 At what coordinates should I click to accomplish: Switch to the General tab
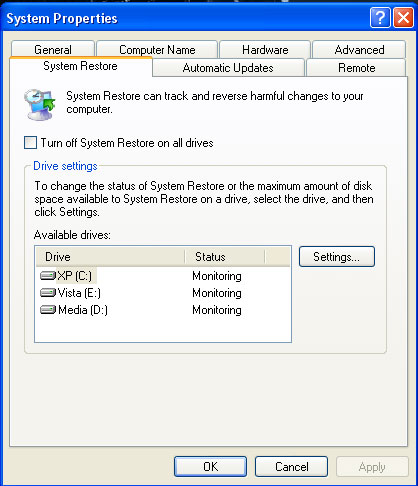[x=53, y=49]
